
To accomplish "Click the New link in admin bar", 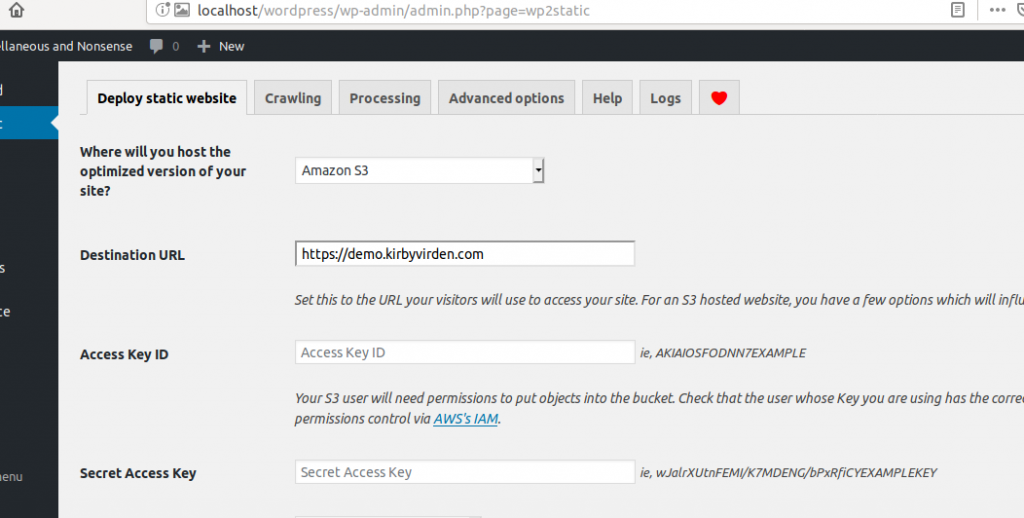I will (231, 46).
